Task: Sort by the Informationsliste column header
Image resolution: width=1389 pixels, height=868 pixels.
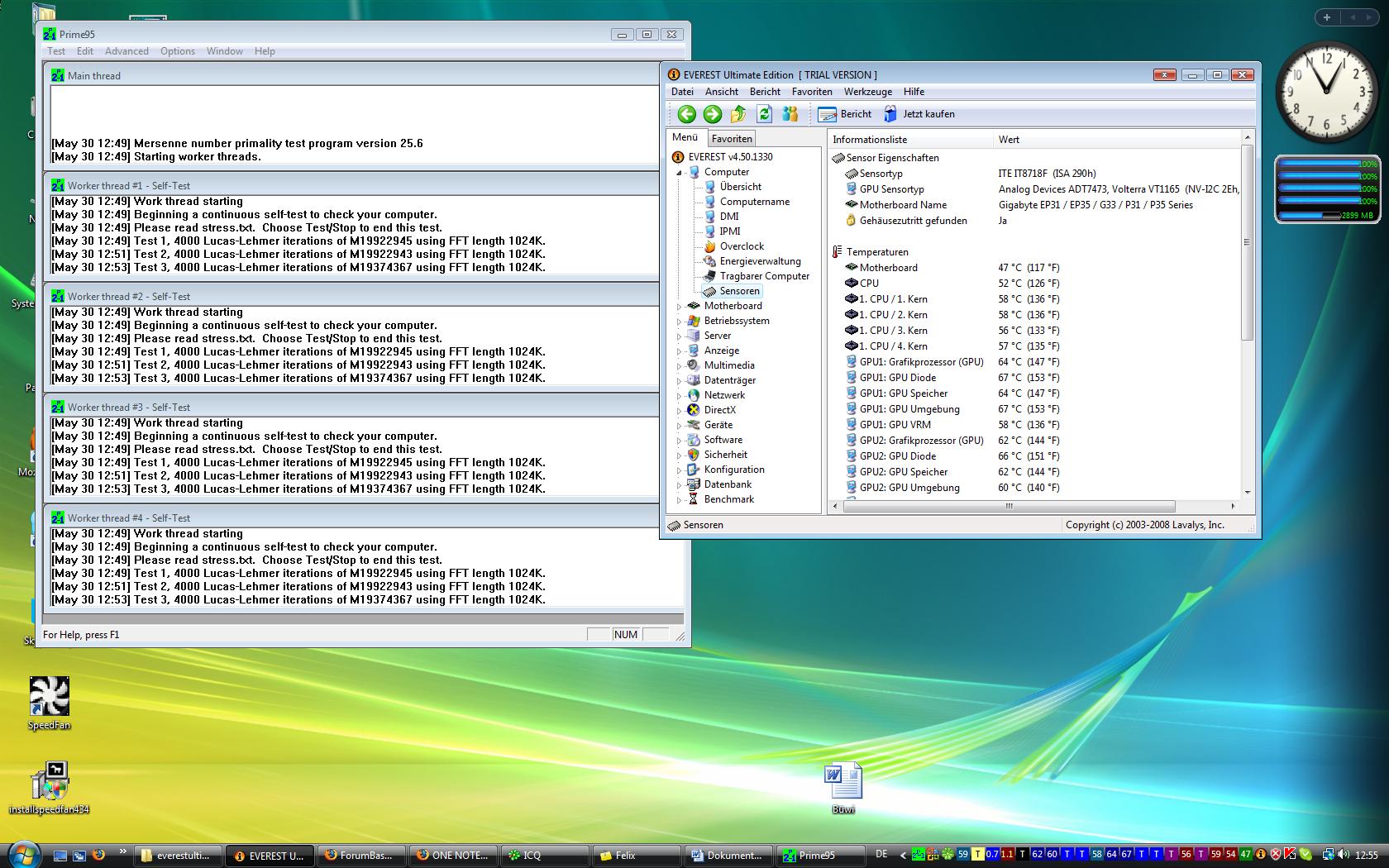Action: click(x=910, y=140)
